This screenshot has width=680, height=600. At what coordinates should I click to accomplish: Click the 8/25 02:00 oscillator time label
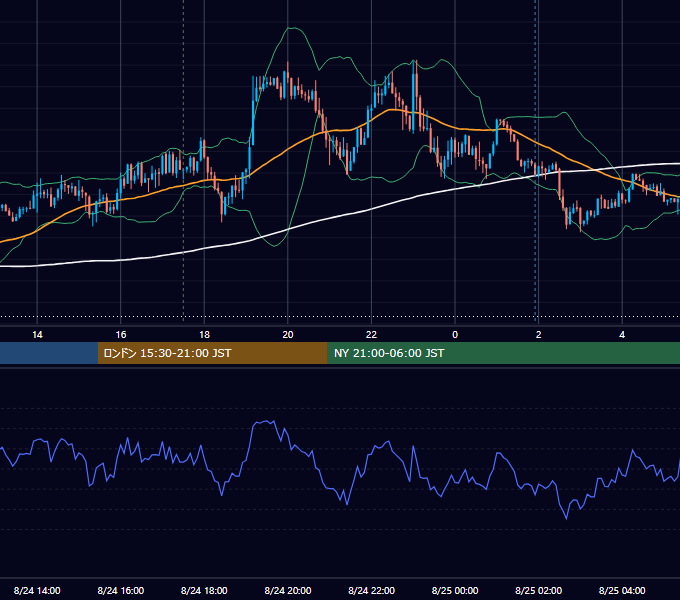tap(539, 590)
